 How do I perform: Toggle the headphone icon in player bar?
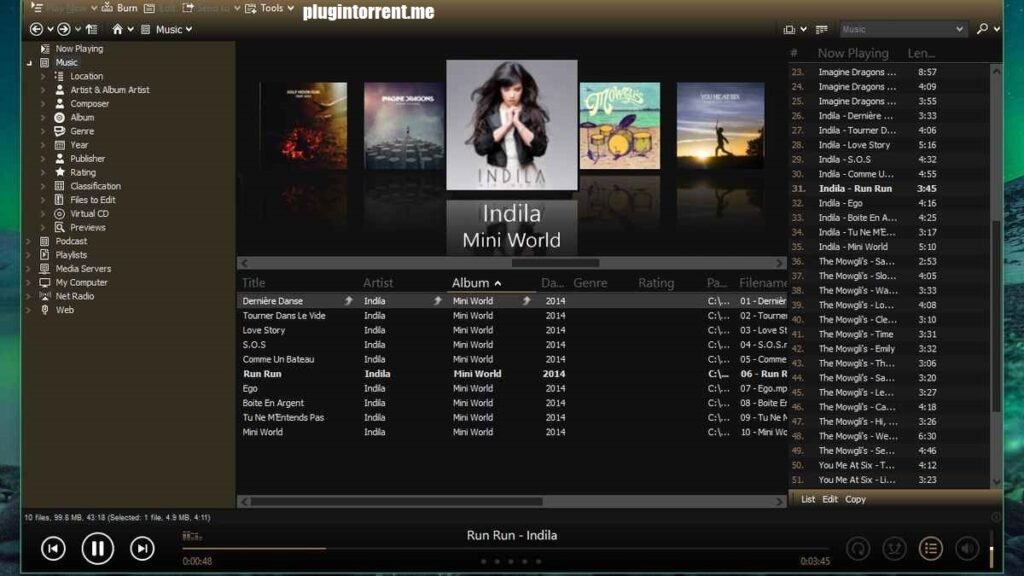coord(858,549)
